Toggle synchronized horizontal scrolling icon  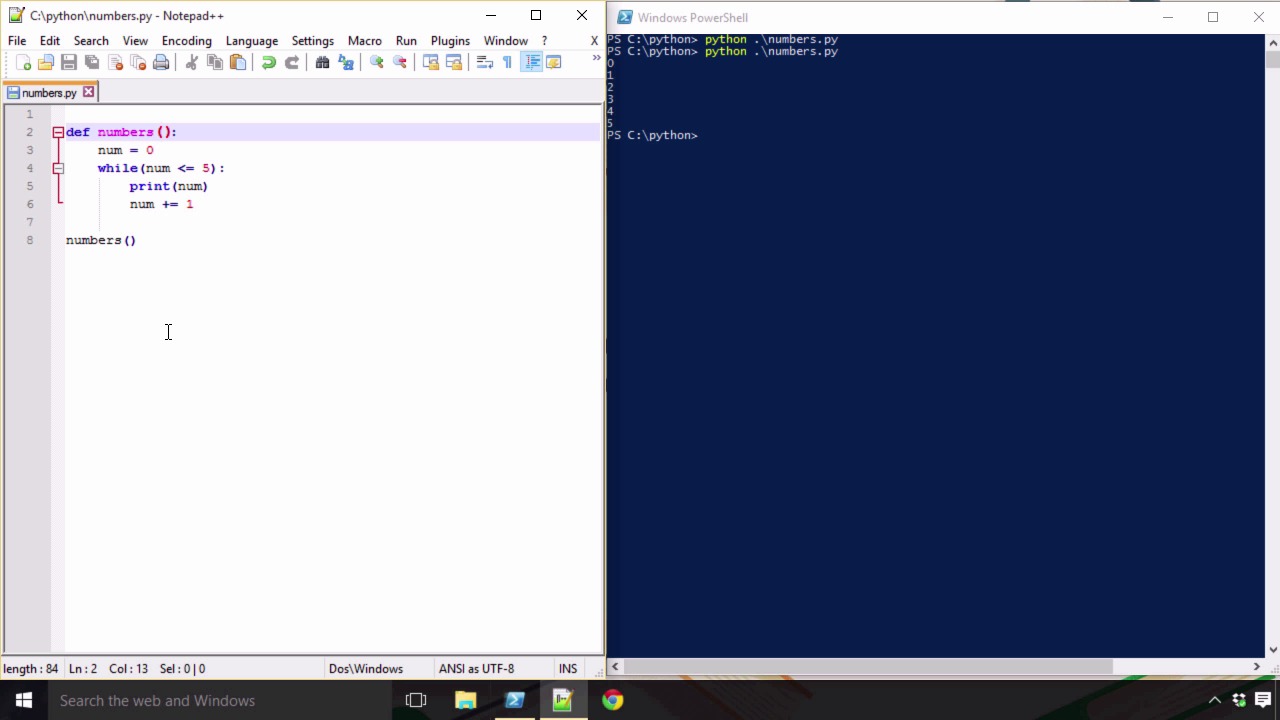pyautogui.click(x=454, y=62)
